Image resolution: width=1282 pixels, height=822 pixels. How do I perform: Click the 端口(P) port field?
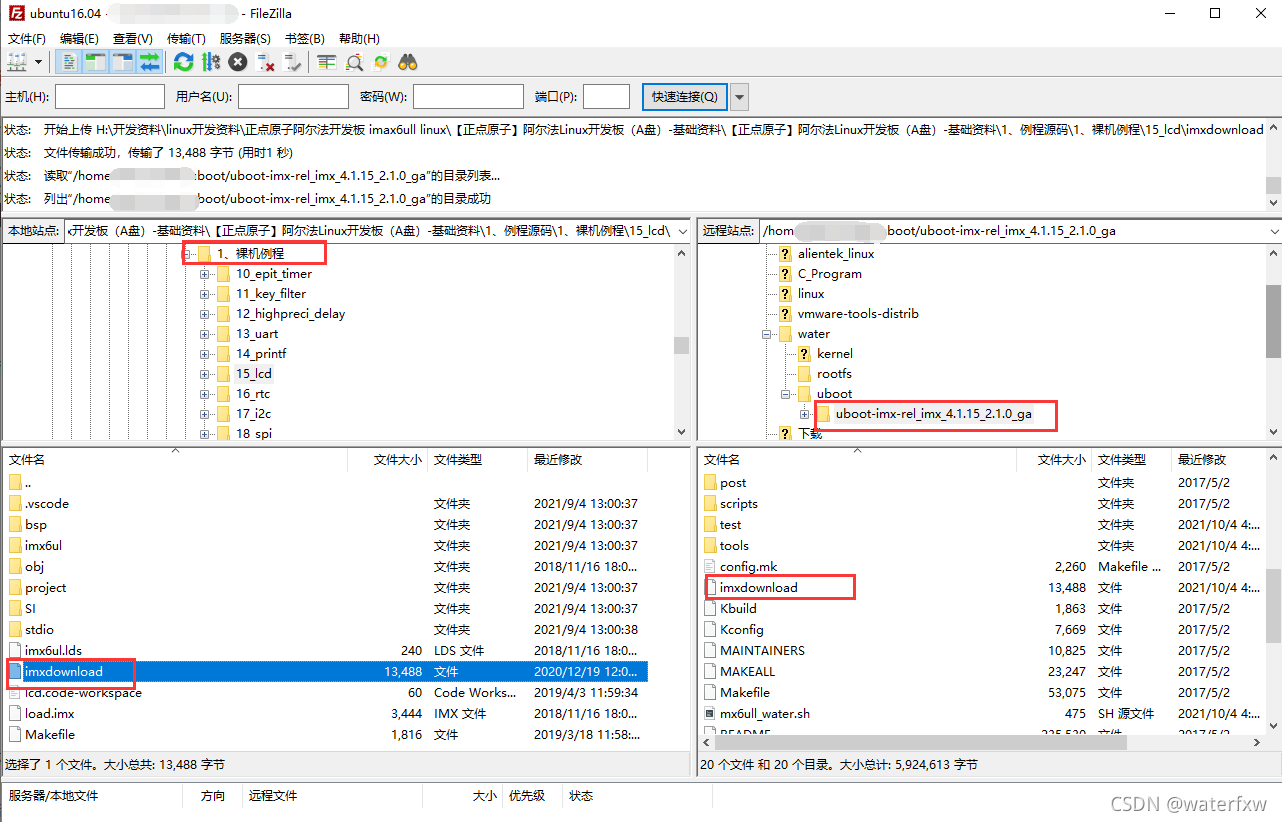(x=606, y=97)
